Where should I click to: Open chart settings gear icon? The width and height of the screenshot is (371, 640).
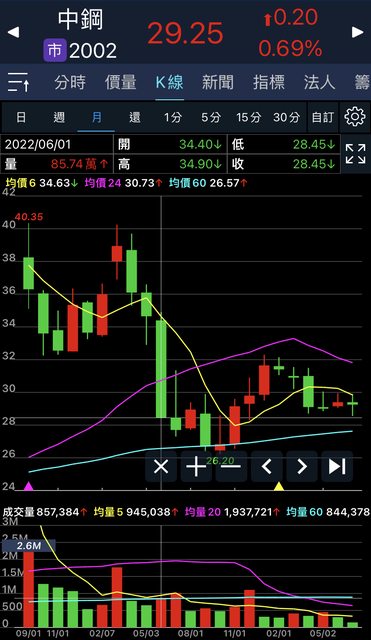click(355, 117)
